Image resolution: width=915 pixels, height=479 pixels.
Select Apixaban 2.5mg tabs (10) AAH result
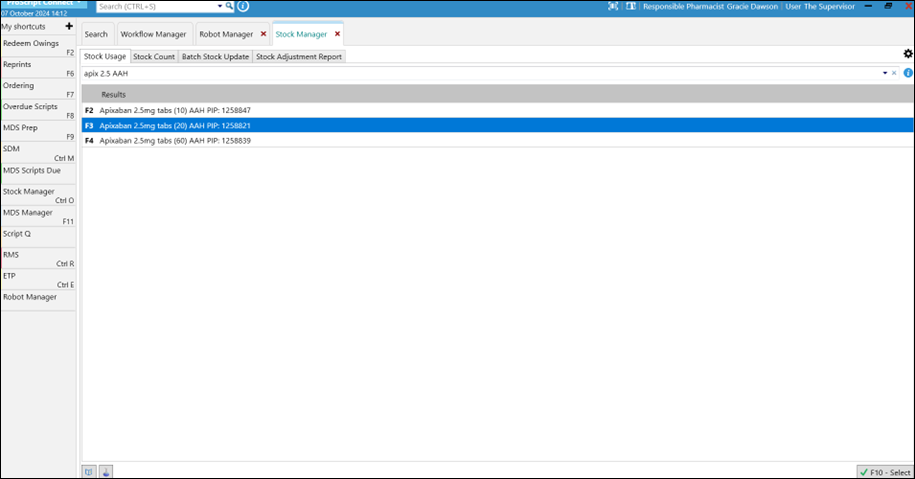click(x=497, y=110)
